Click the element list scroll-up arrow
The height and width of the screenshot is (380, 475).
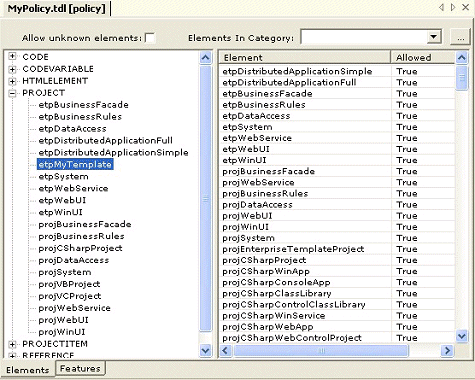(x=462, y=58)
